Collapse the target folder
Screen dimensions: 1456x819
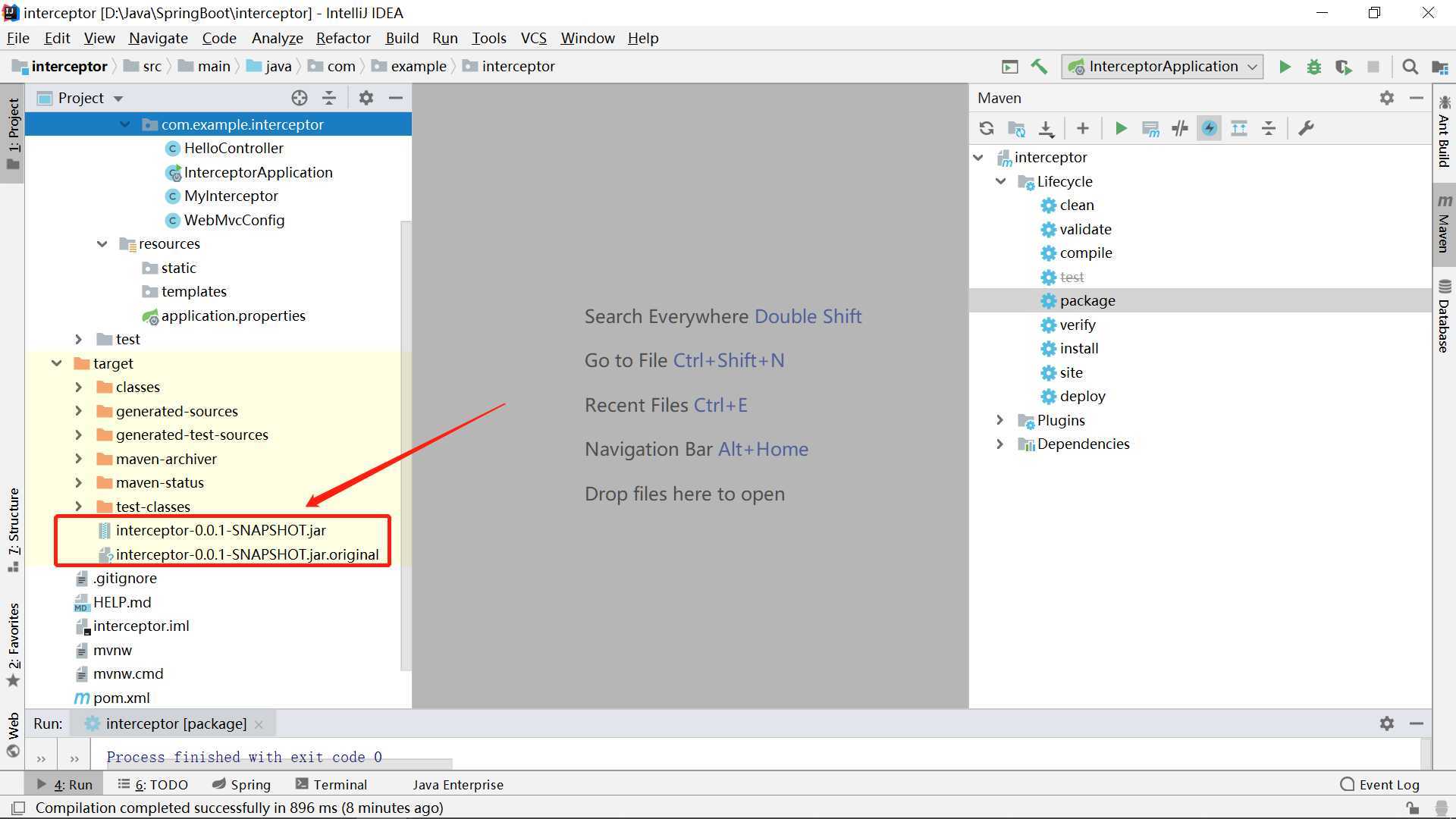57,363
